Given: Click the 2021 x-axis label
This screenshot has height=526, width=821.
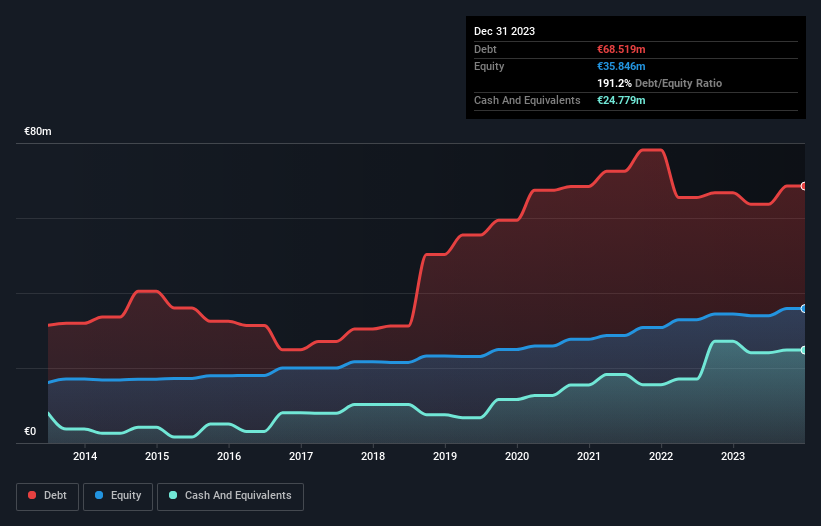Looking at the screenshot, I should tap(589, 456).
